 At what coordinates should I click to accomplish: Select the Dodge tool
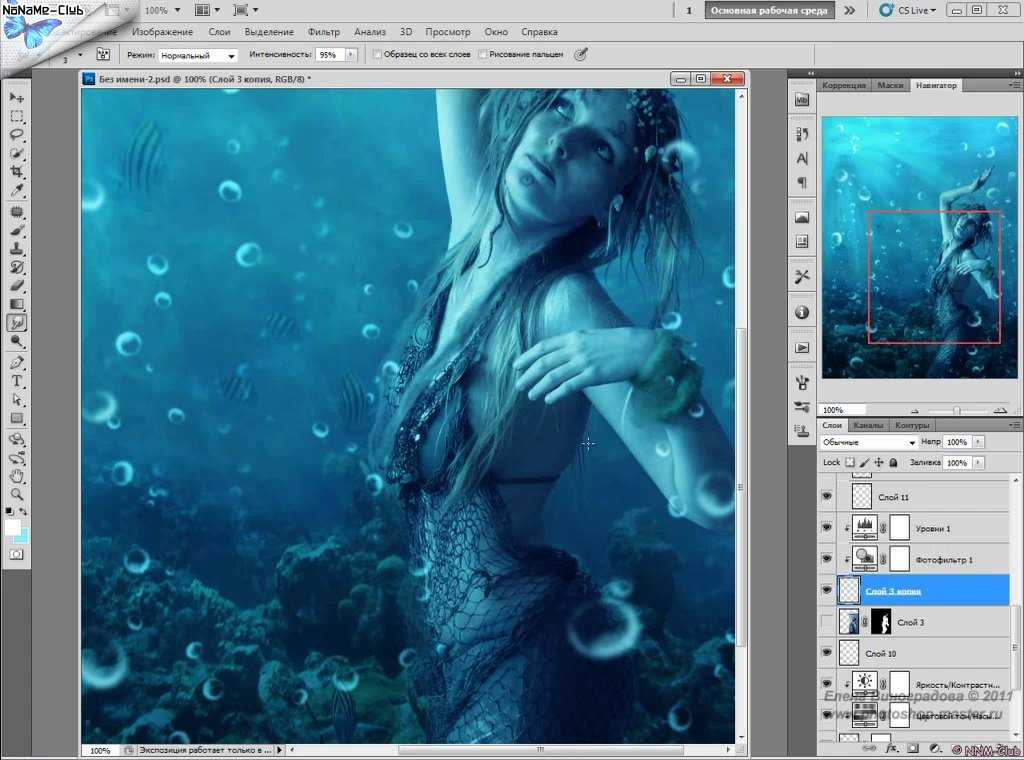pos(16,341)
